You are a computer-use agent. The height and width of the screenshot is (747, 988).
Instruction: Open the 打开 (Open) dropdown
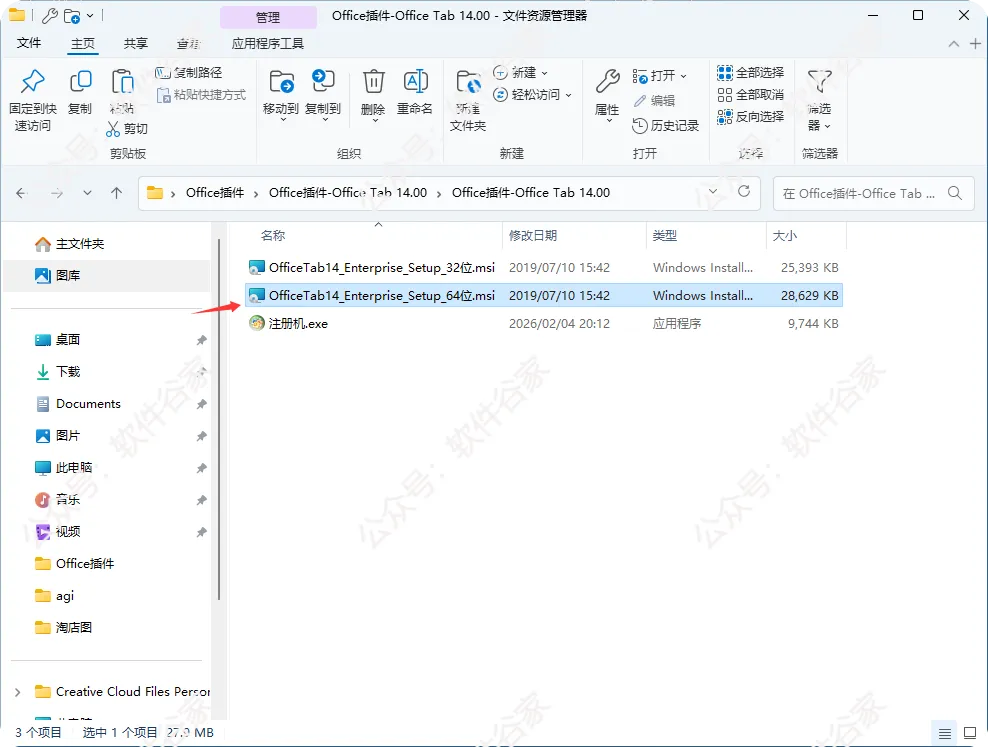[x=660, y=76]
